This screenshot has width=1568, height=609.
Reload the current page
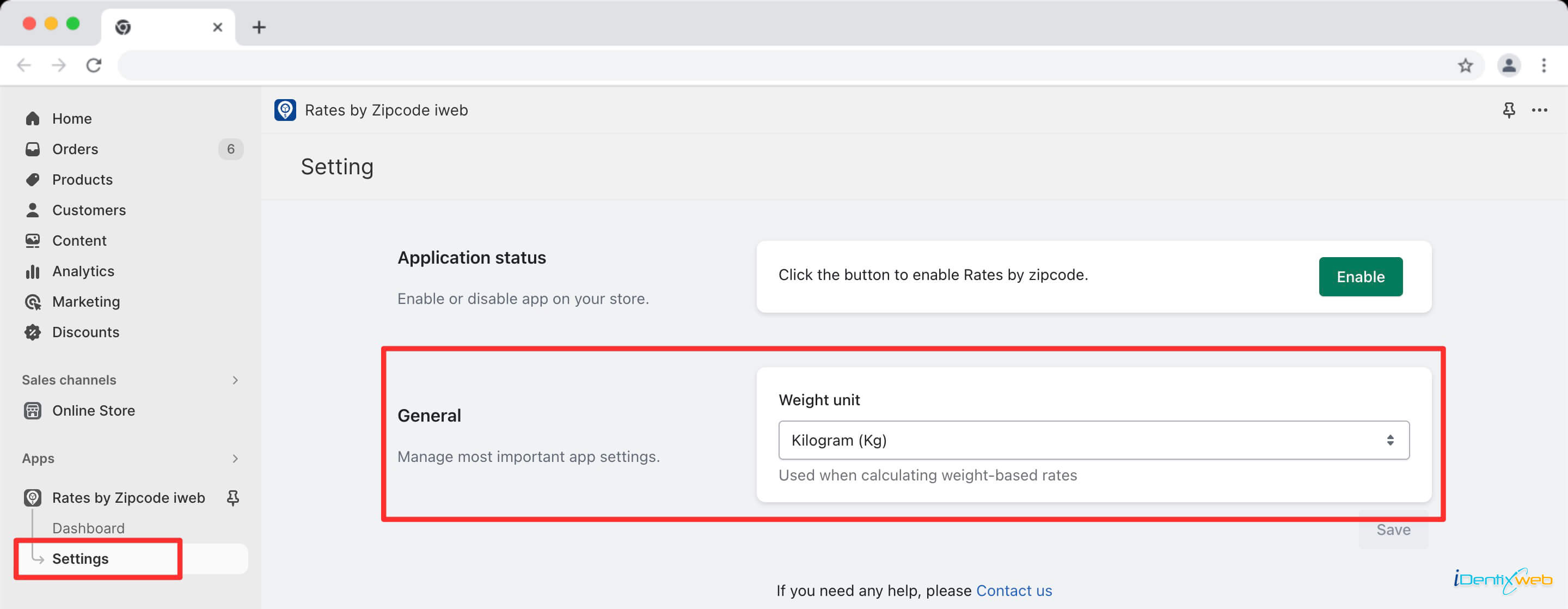click(x=94, y=65)
